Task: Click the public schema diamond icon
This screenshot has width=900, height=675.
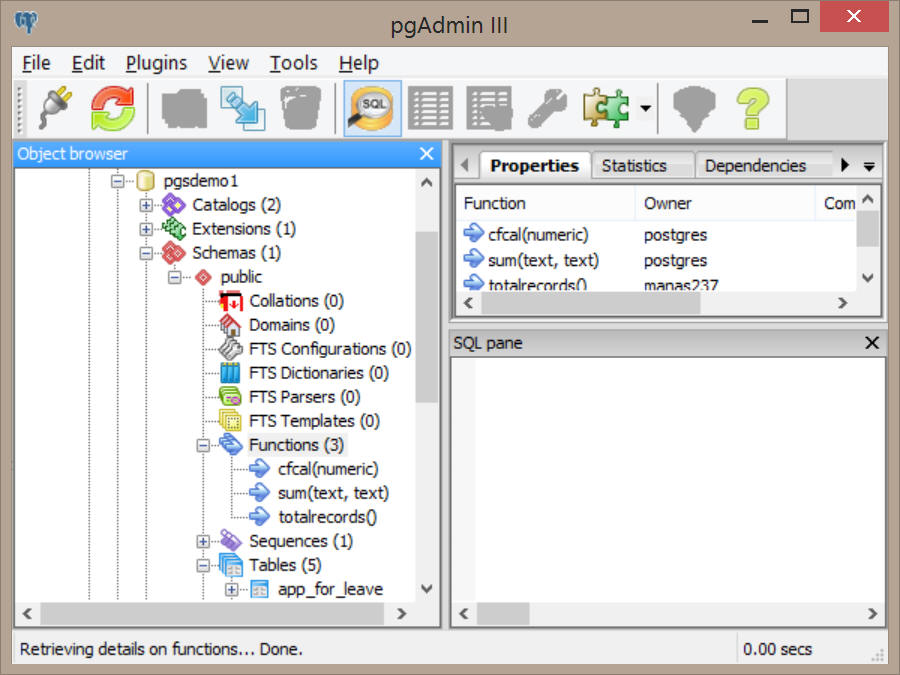Action: tap(203, 277)
